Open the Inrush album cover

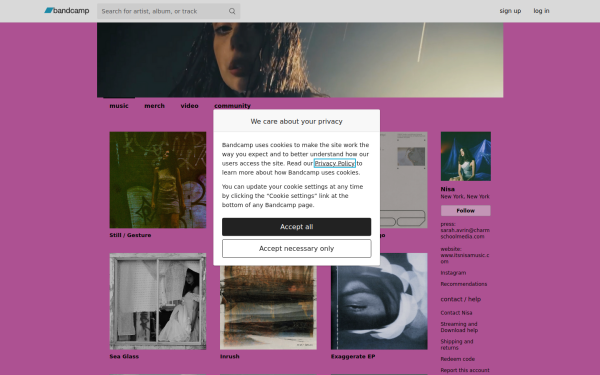pyautogui.click(x=268, y=307)
